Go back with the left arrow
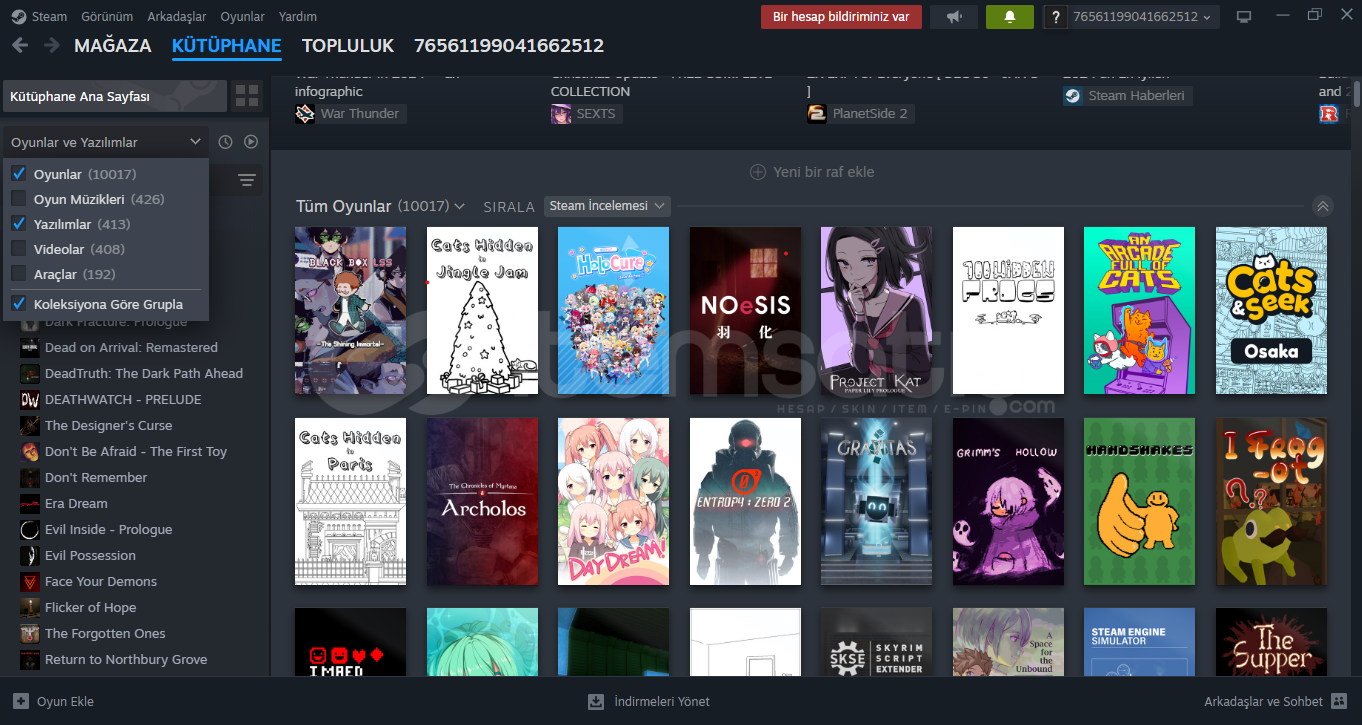 pos(20,45)
